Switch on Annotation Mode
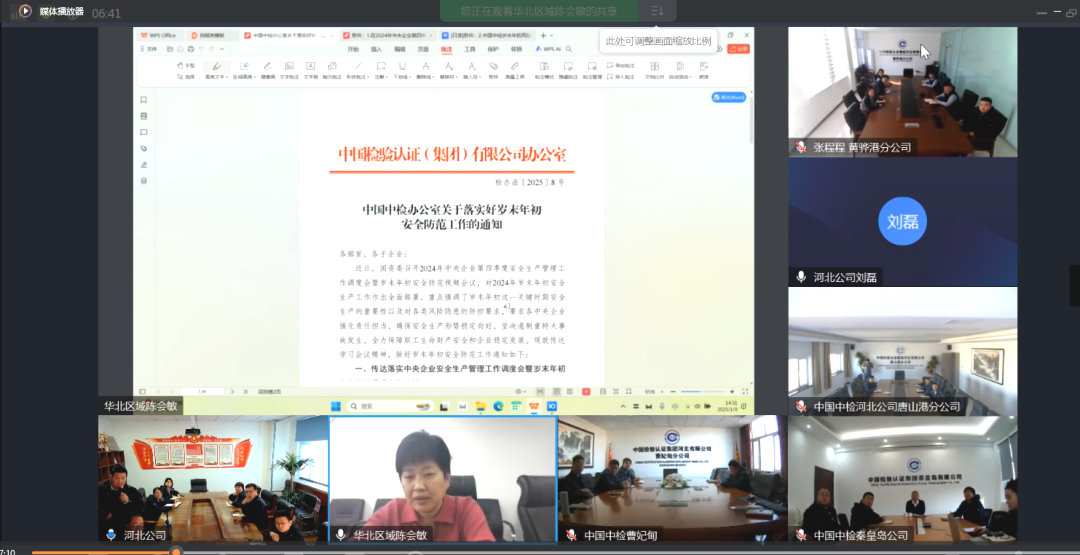The width and height of the screenshot is (1080, 555). [544, 71]
